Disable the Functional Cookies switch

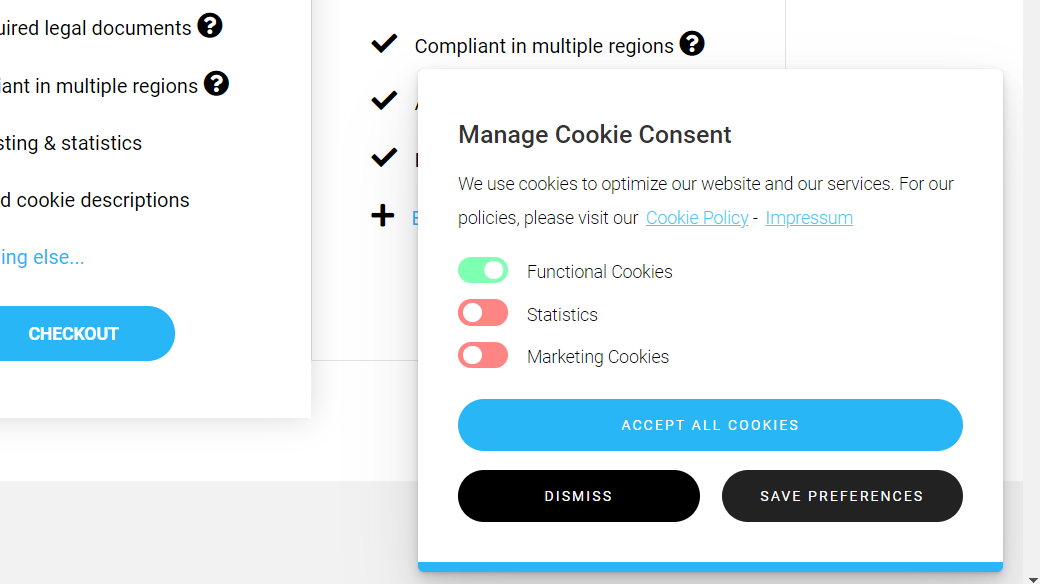pyautogui.click(x=483, y=271)
